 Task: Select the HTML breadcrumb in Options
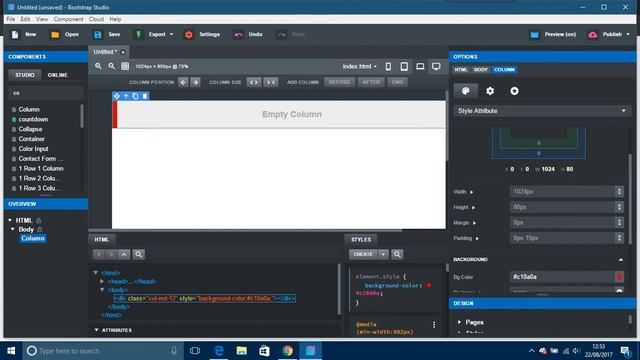pos(461,70)
